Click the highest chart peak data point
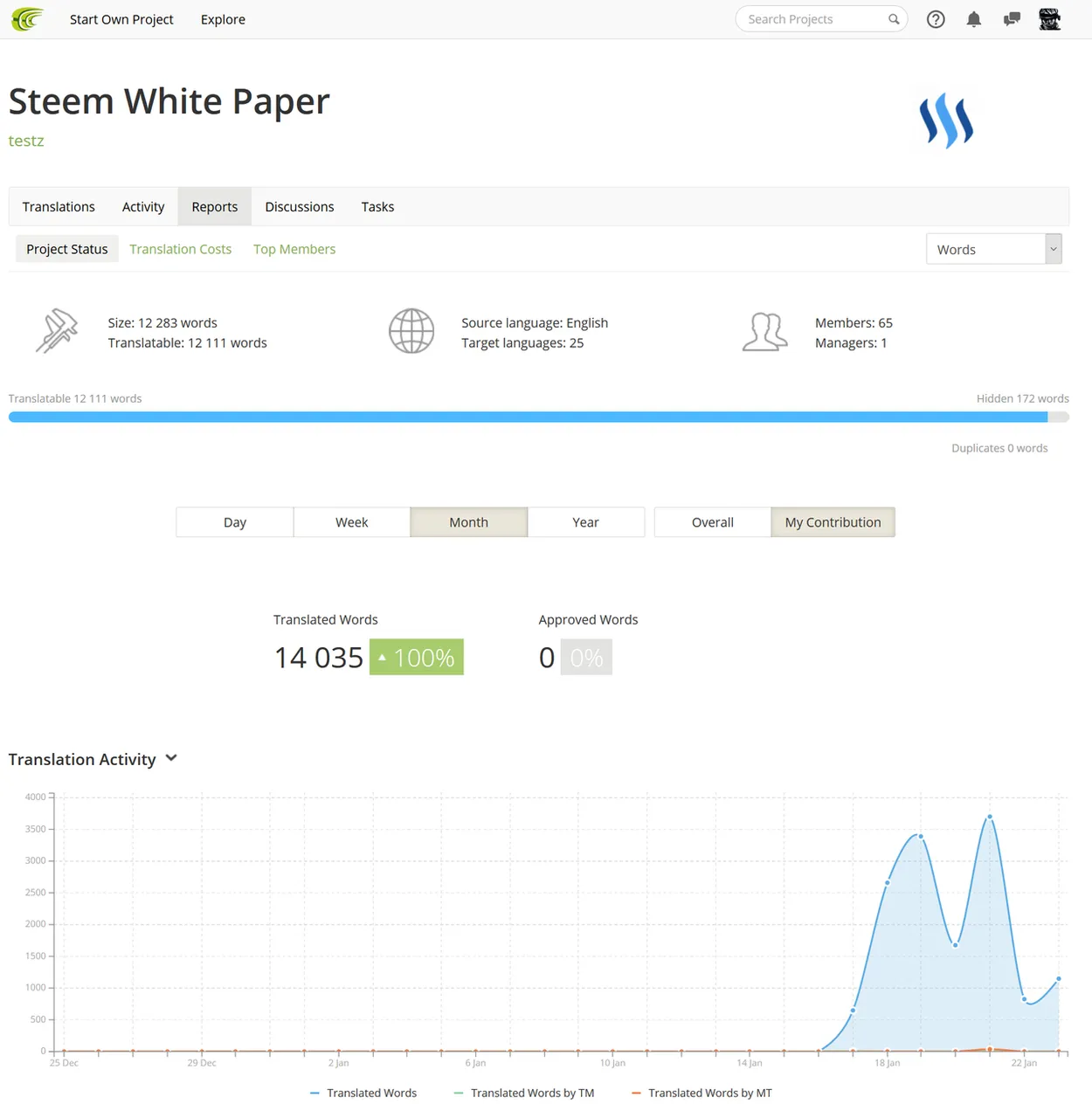The width and height of the screenshot is (1092, 1118). 990,817
